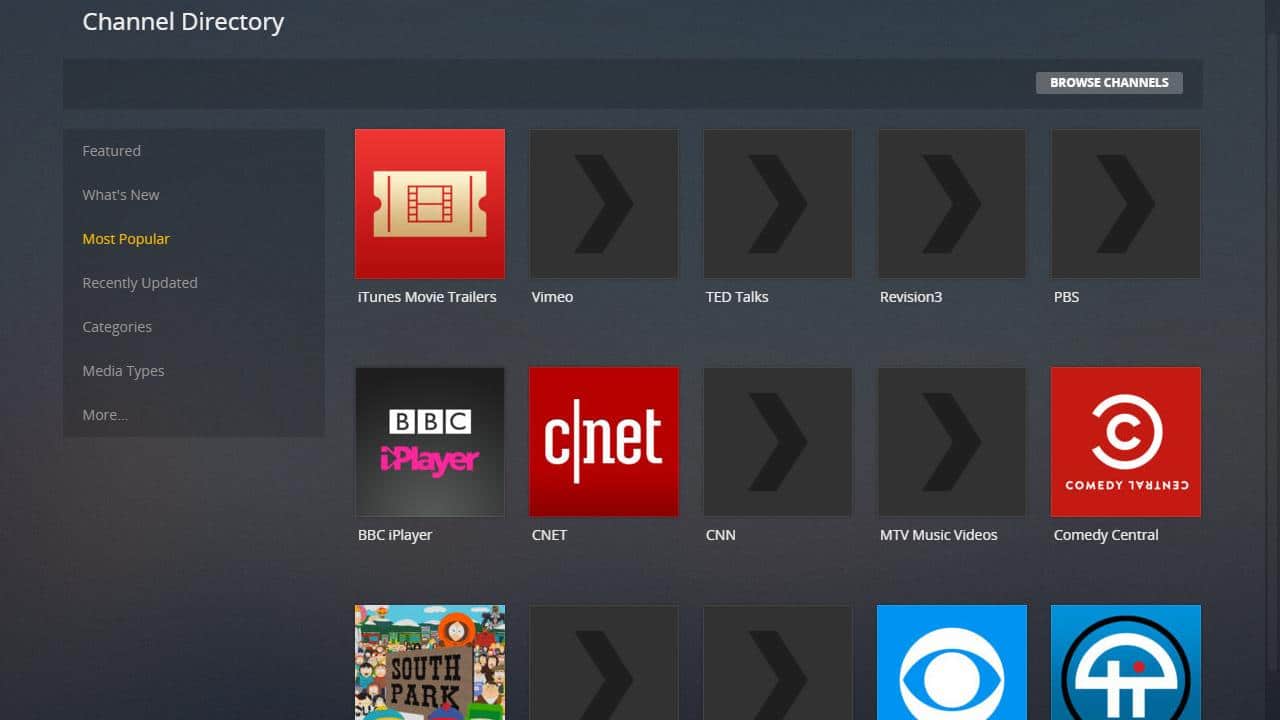Open the BBC iPlayer channel icon

point(430,442)
